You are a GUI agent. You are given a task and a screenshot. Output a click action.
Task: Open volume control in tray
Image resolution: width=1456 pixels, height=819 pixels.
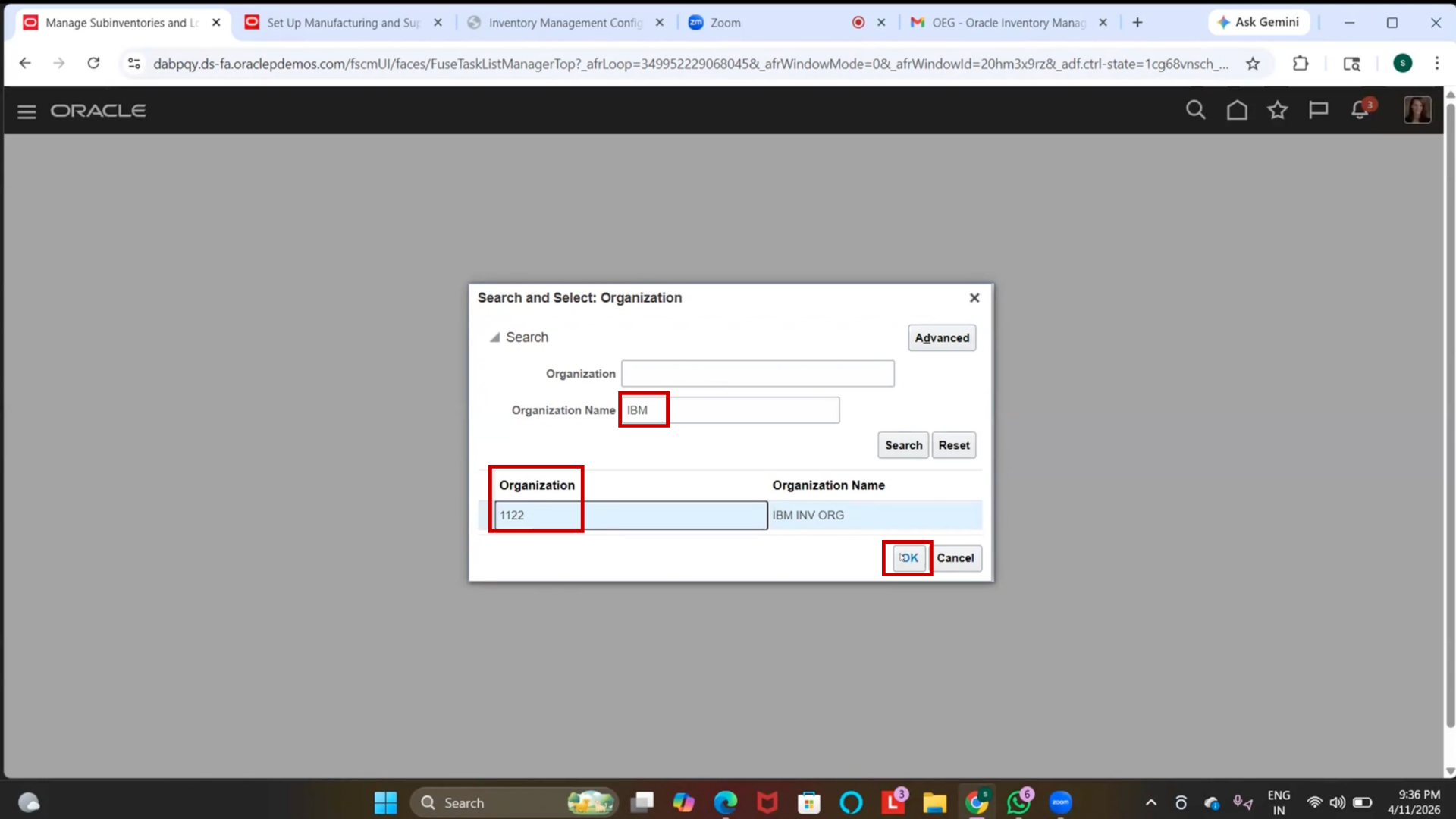click(1338, 802)
